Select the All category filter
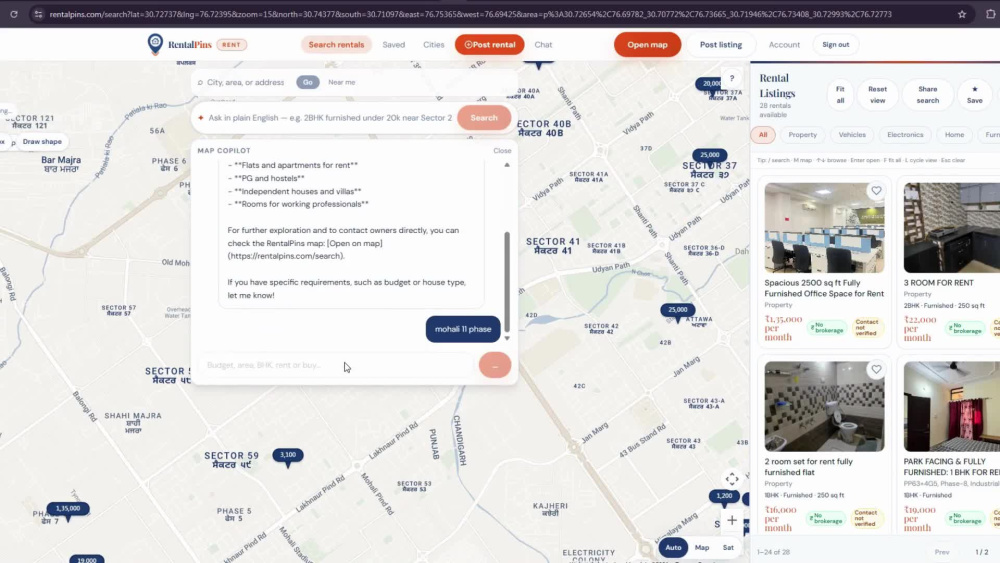Image resolution: width=1000 pixels, height=563 pixels. point(763,135)
